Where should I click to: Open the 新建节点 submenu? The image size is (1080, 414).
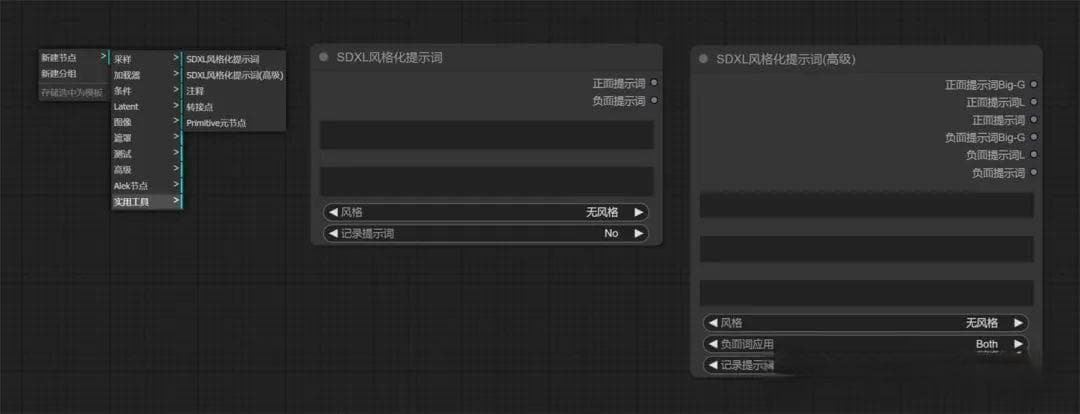74,58
